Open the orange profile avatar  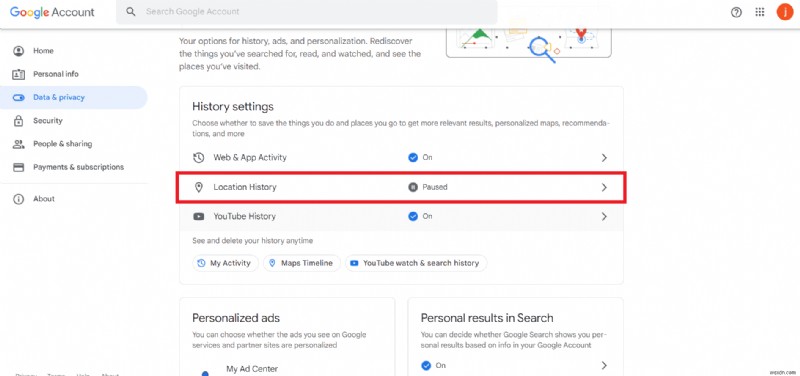coord(785,12)
